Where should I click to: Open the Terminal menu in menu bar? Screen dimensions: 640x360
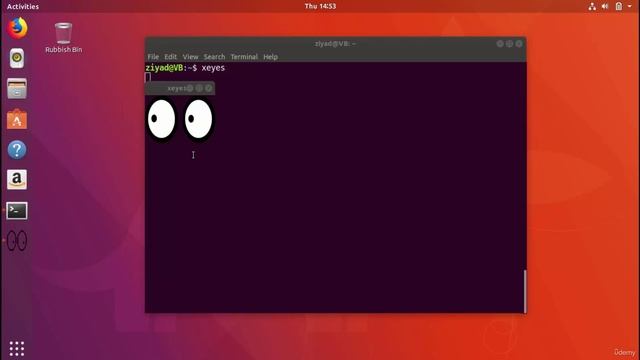(x=244, y=57)
